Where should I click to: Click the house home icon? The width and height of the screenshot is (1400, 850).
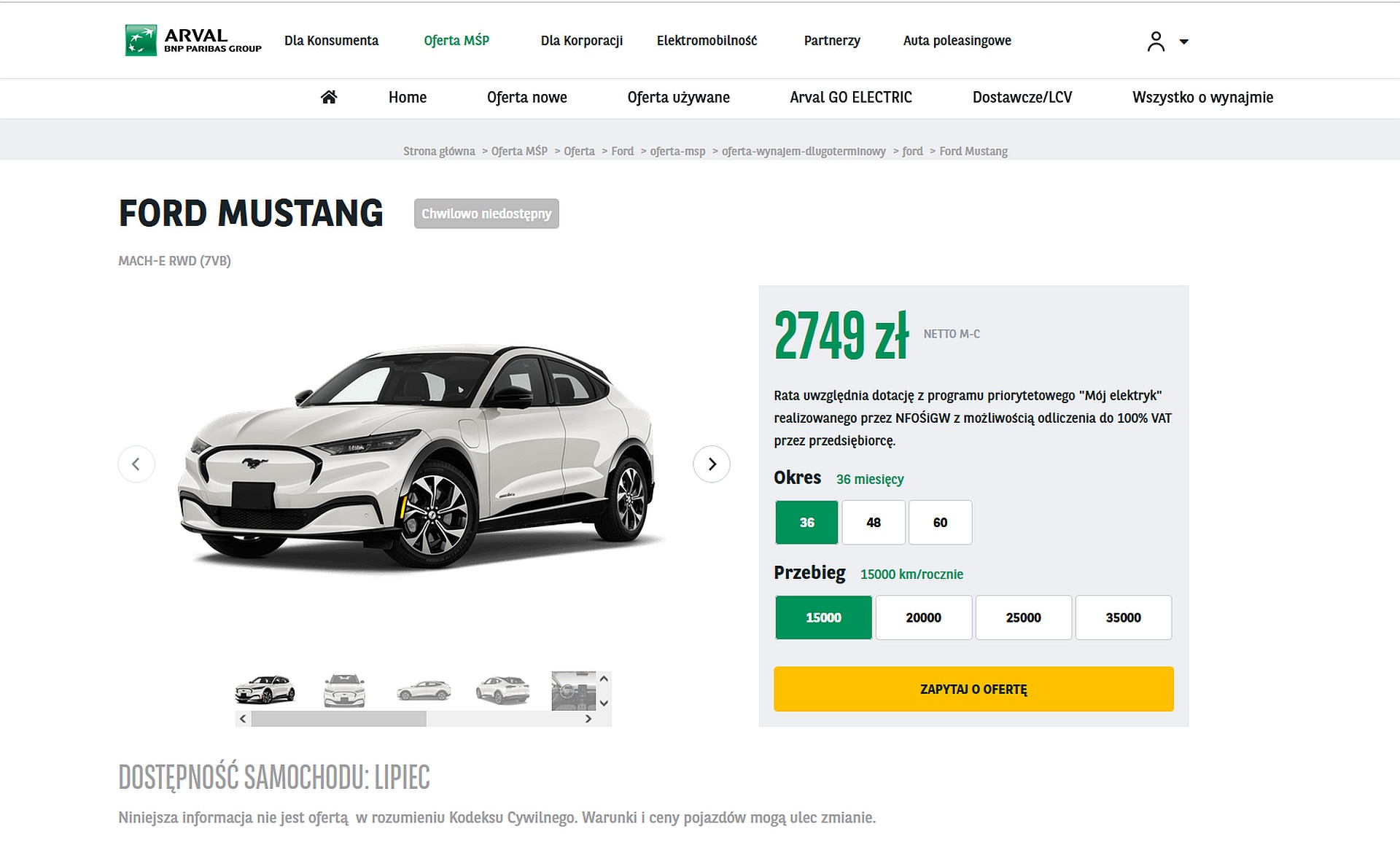pyautogui.click(x=329, y=97)
